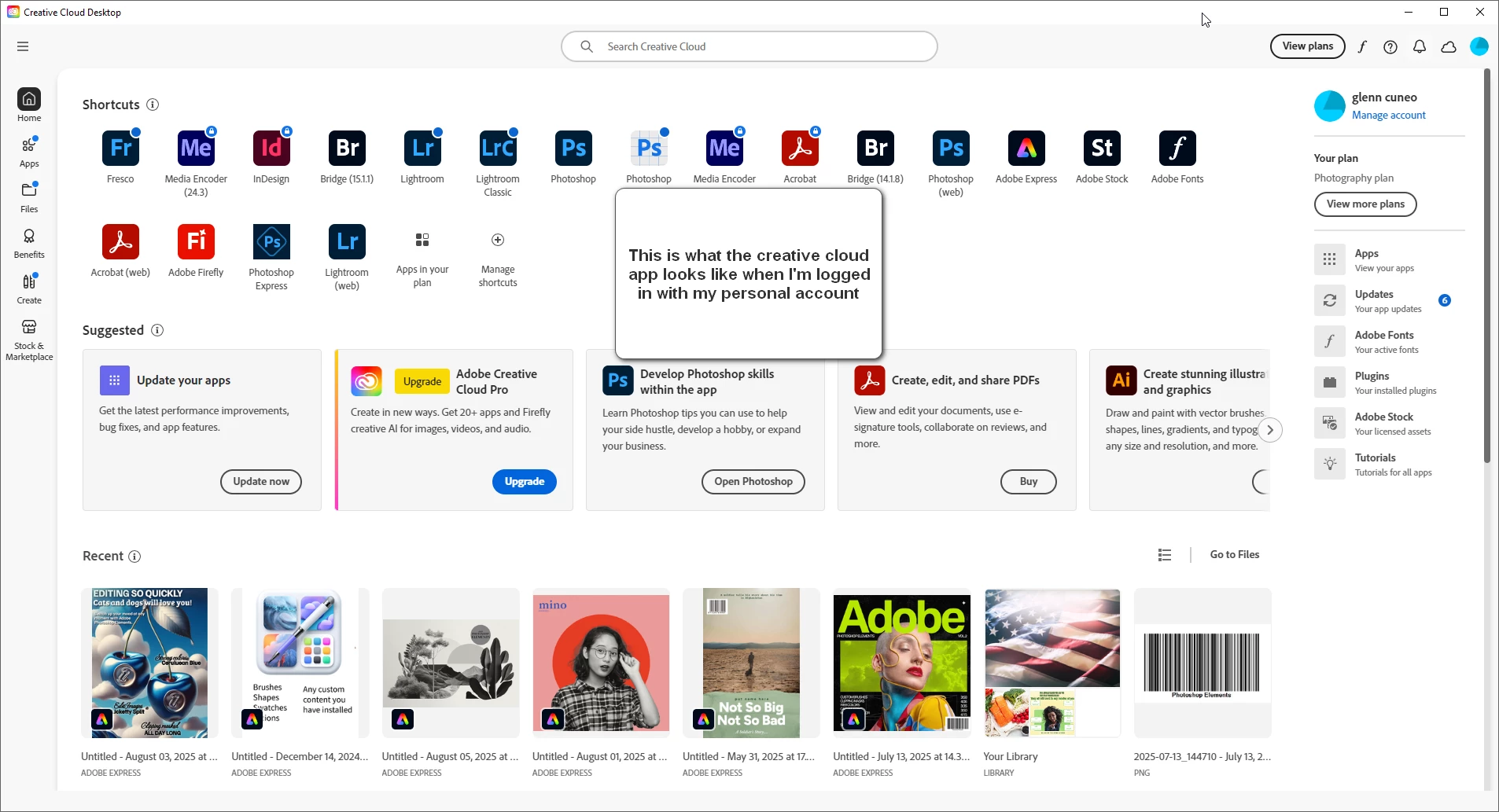Image resolution: width=1499 pixels, height=812 pixels.
Task: Open the notifications bell
Action: click(x=1420, y=46)
